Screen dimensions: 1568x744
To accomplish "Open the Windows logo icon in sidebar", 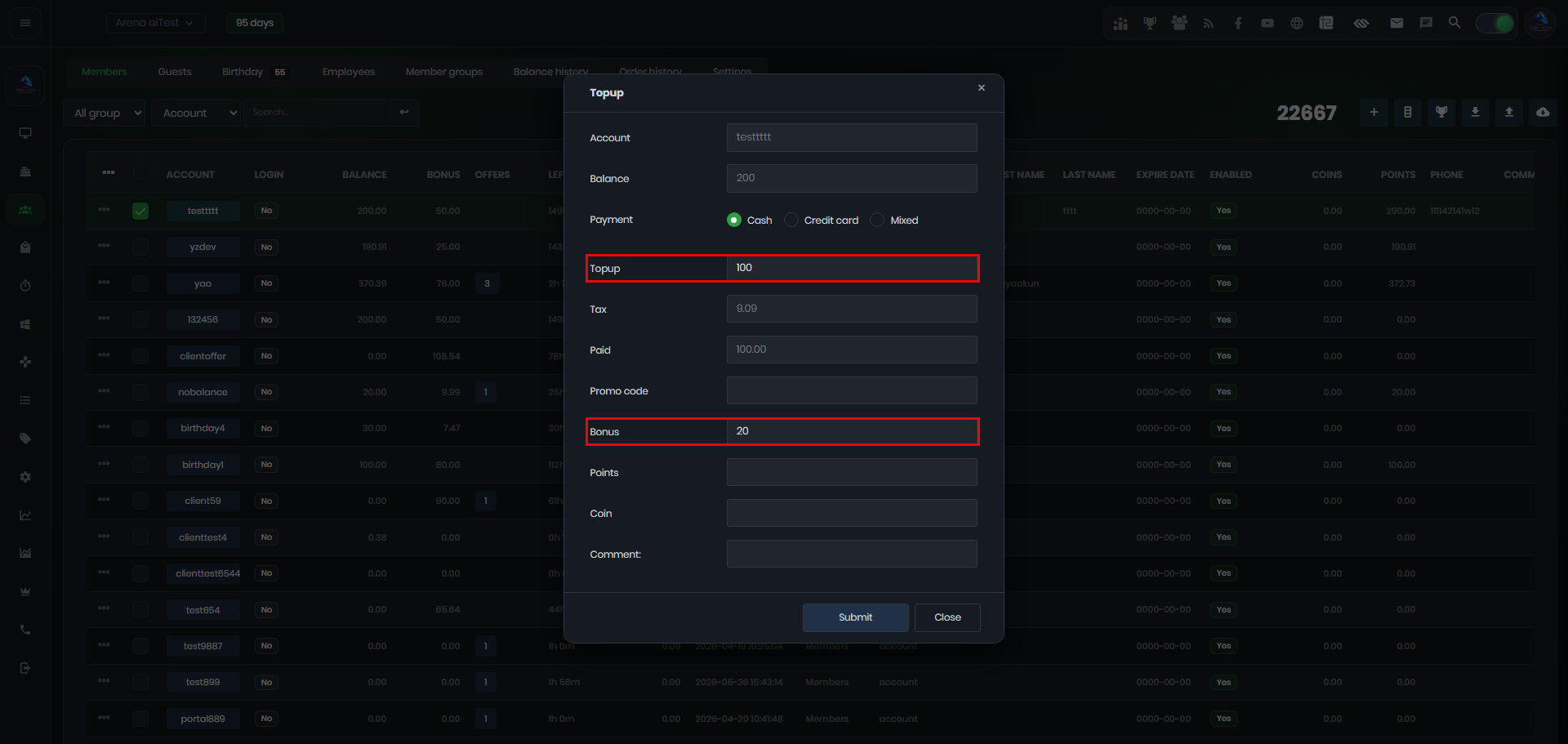I will click(x=25, y=324).
